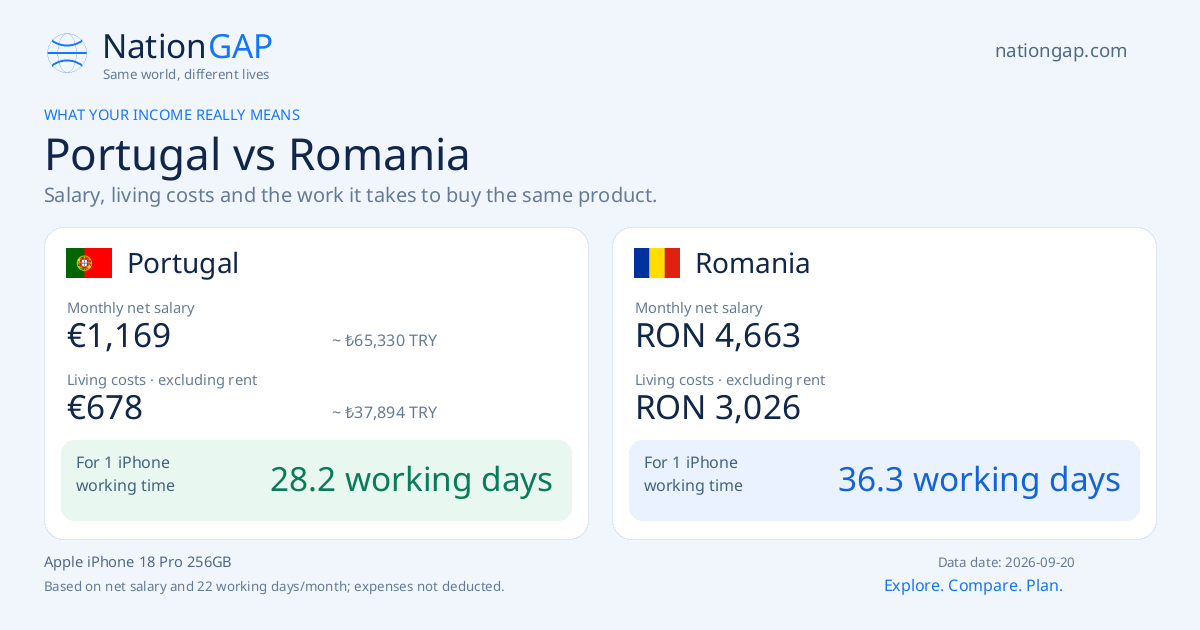Click the 'Explore. Compare. Plan.' link

coord(973,586)
